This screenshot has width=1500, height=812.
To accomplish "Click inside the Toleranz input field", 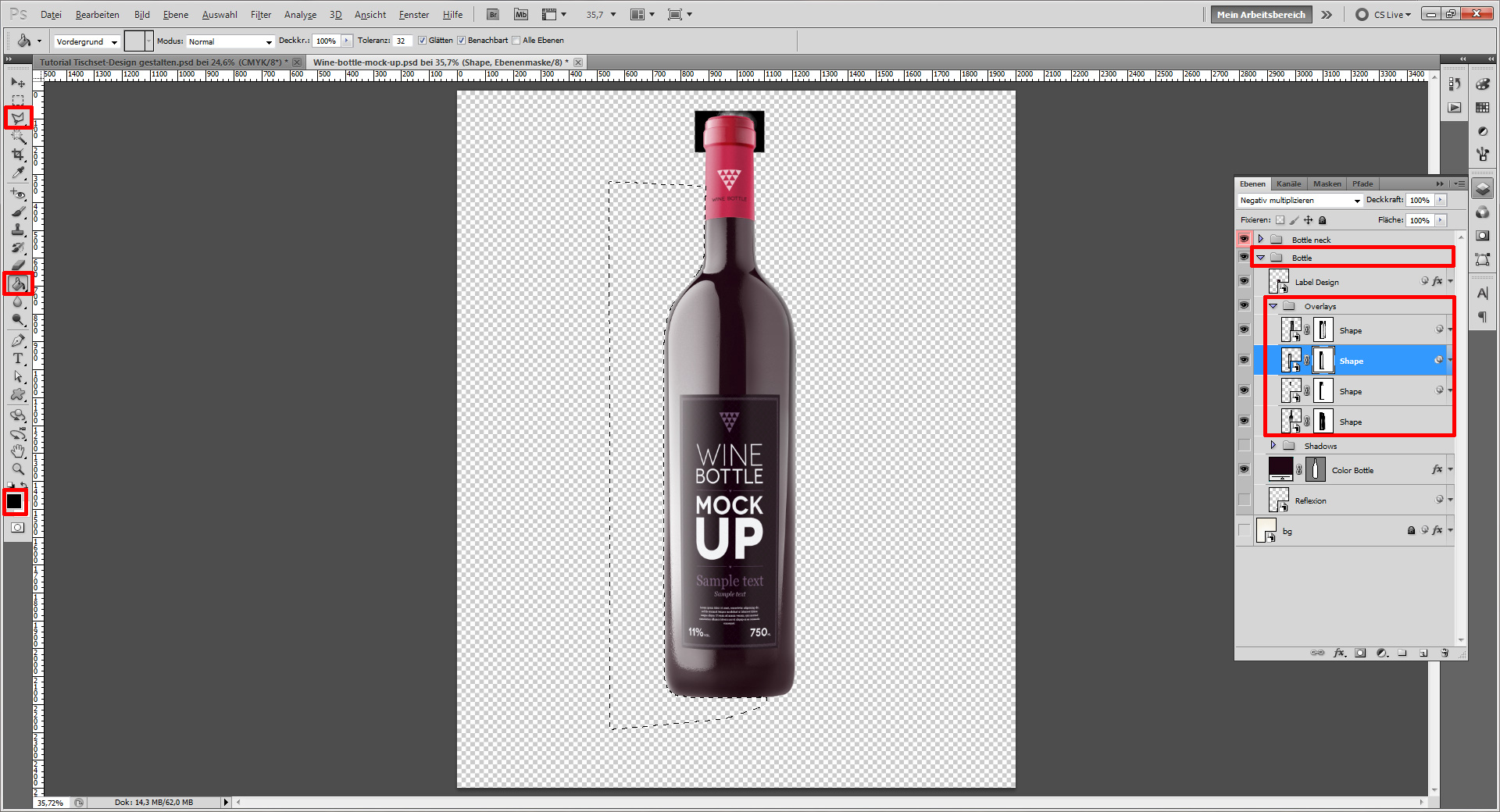I will tap(401, 40).
